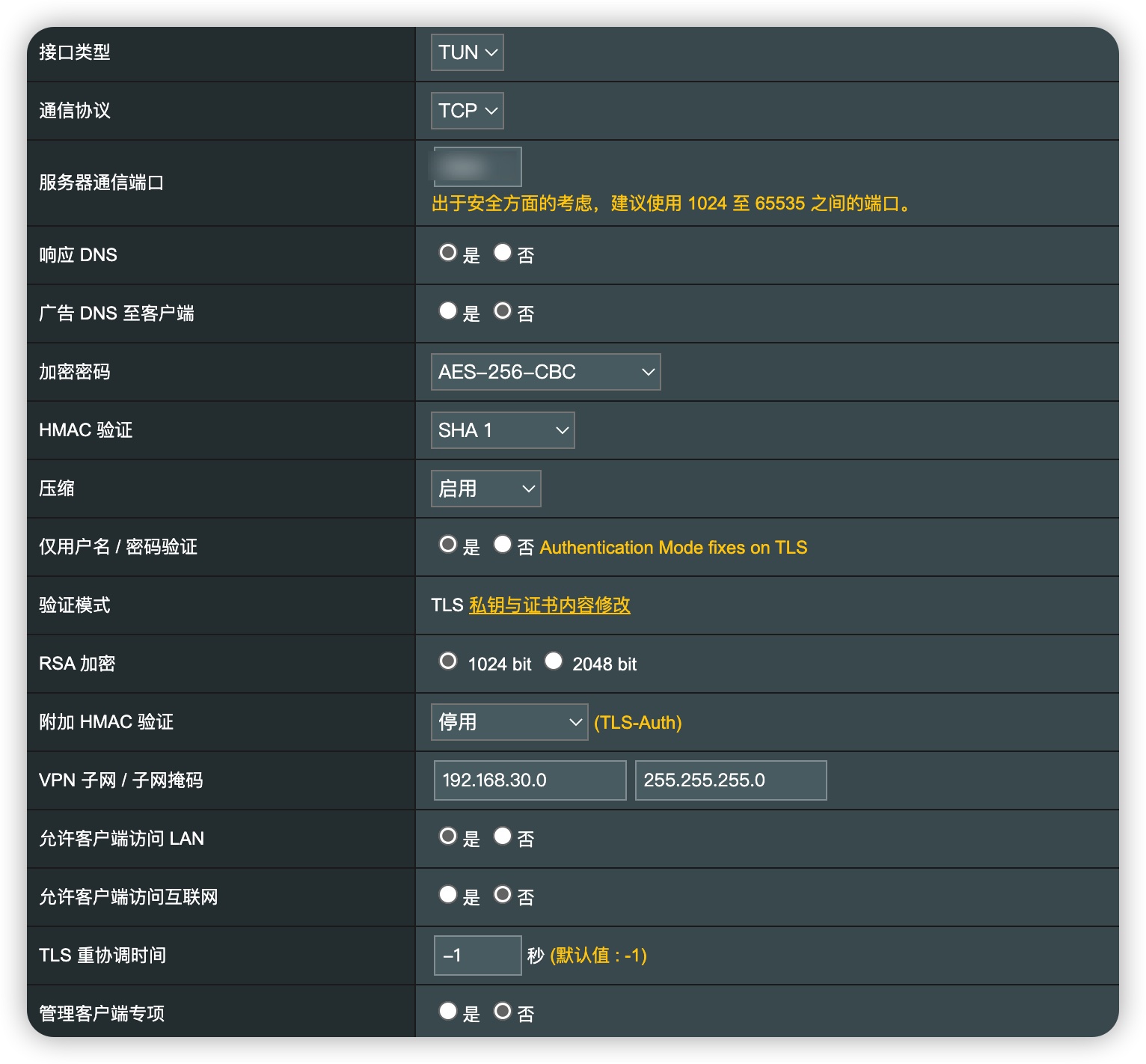
Task: Click the VPN subnet 192.168.30.0 field
Action: [530, 780]
